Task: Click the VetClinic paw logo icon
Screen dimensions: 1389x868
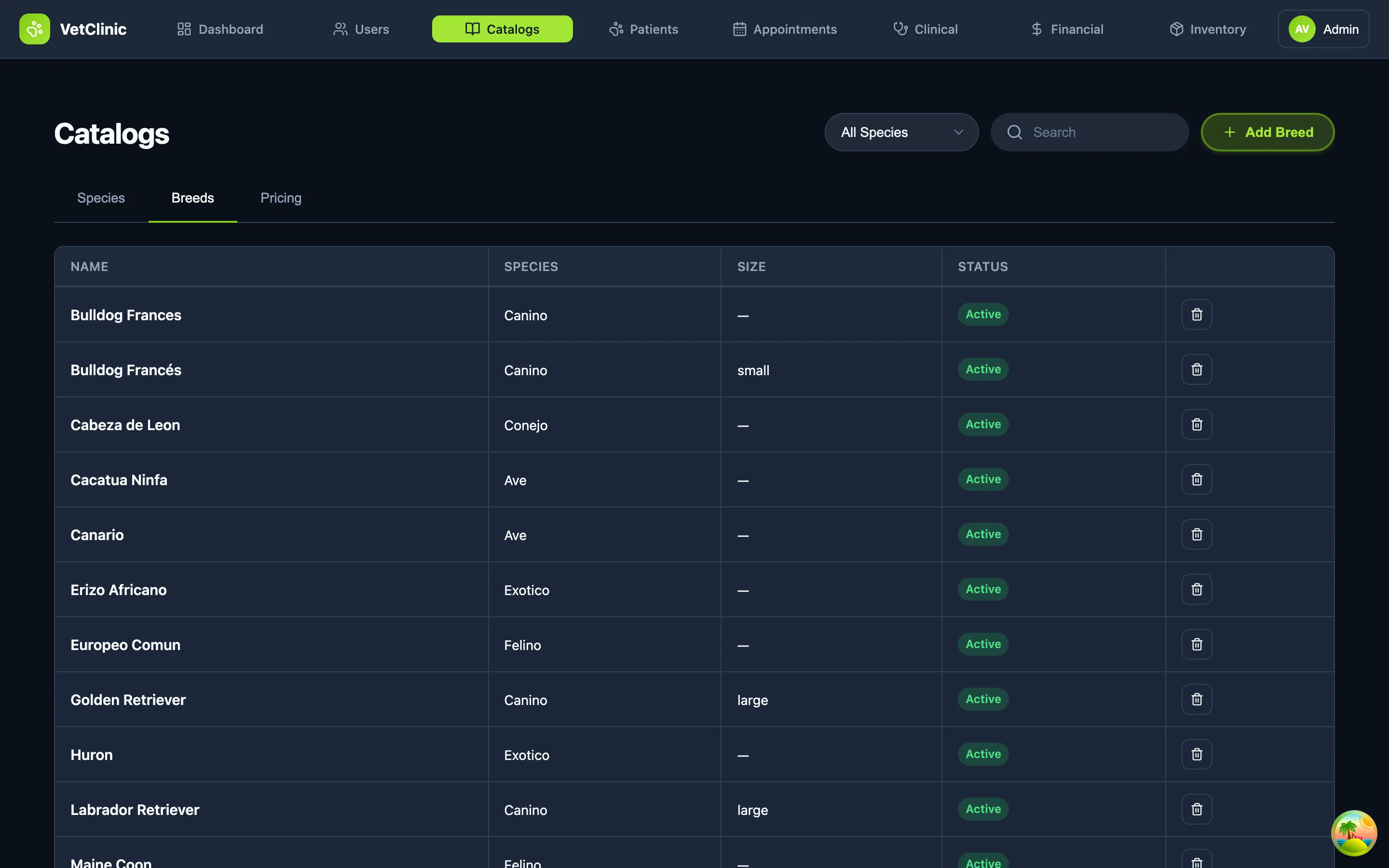Action: click(x=34, y=29)
